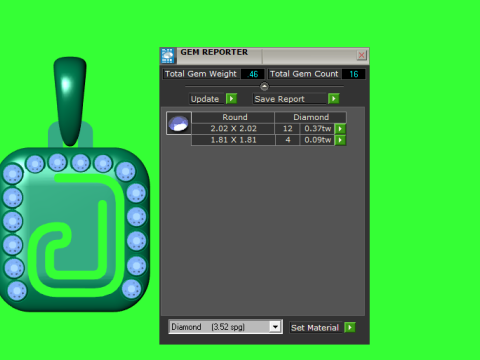Click the spiral design on pendant face
480x360 pixels.
[75, 235]
